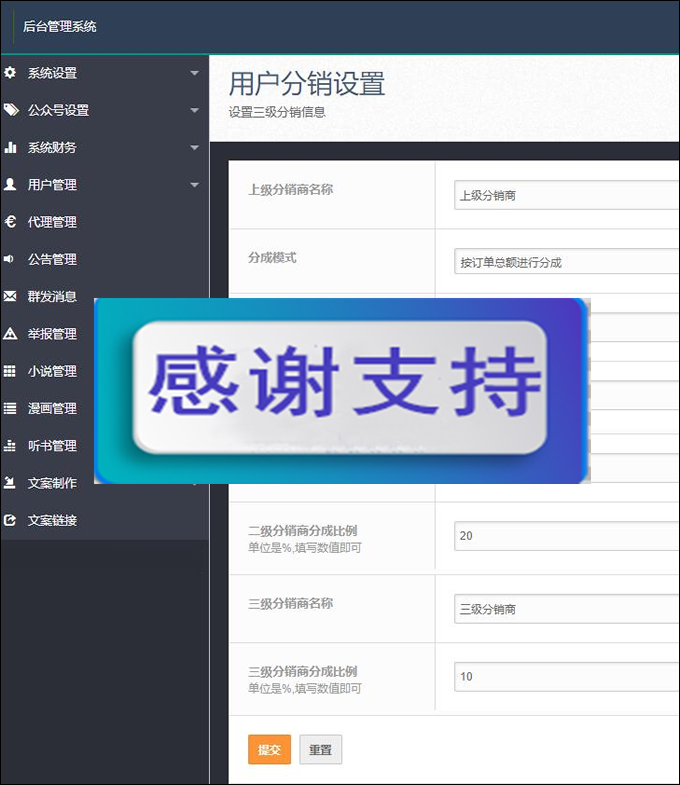Expand the 系统财务 dropdown arrow

tap(194, 148)
